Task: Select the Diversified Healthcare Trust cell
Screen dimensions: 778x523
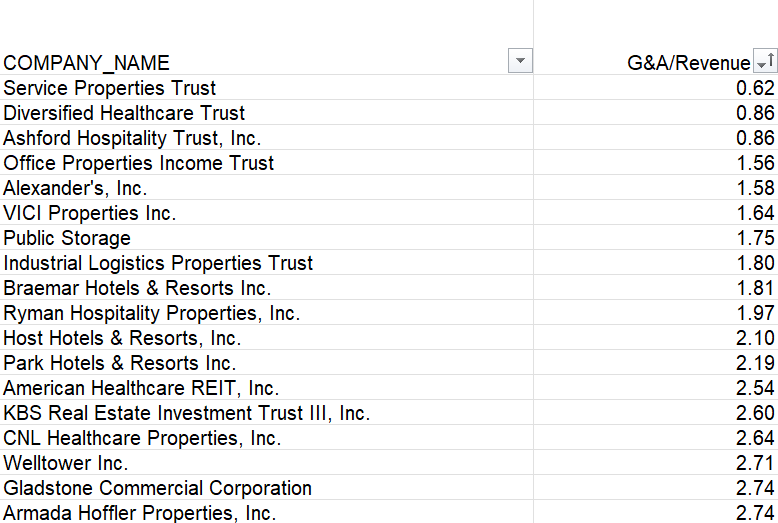Action: (124, 113)
